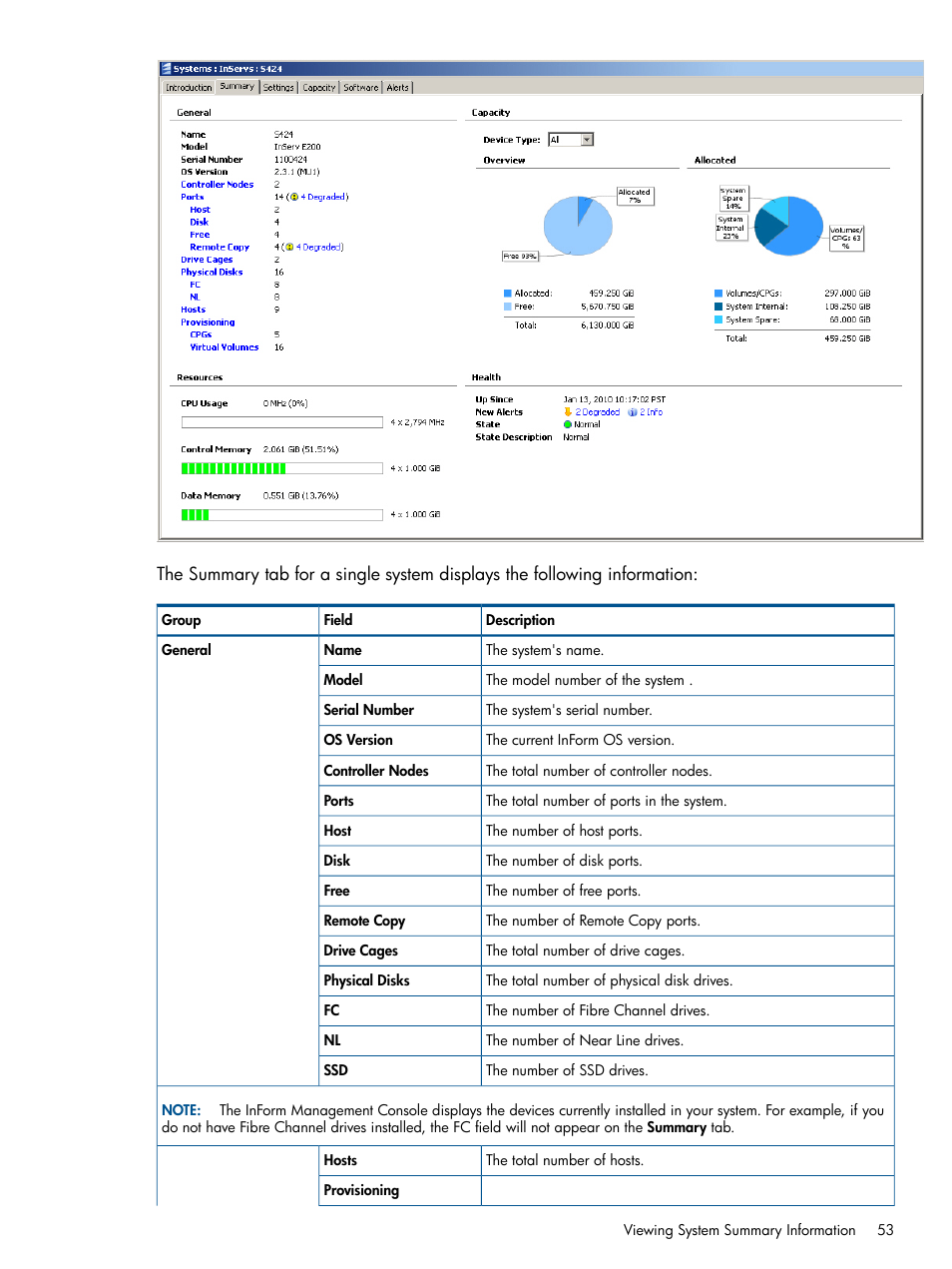Click the serial number value 1100424
This screenshot has width=952, height=1269.
point(290,160)
